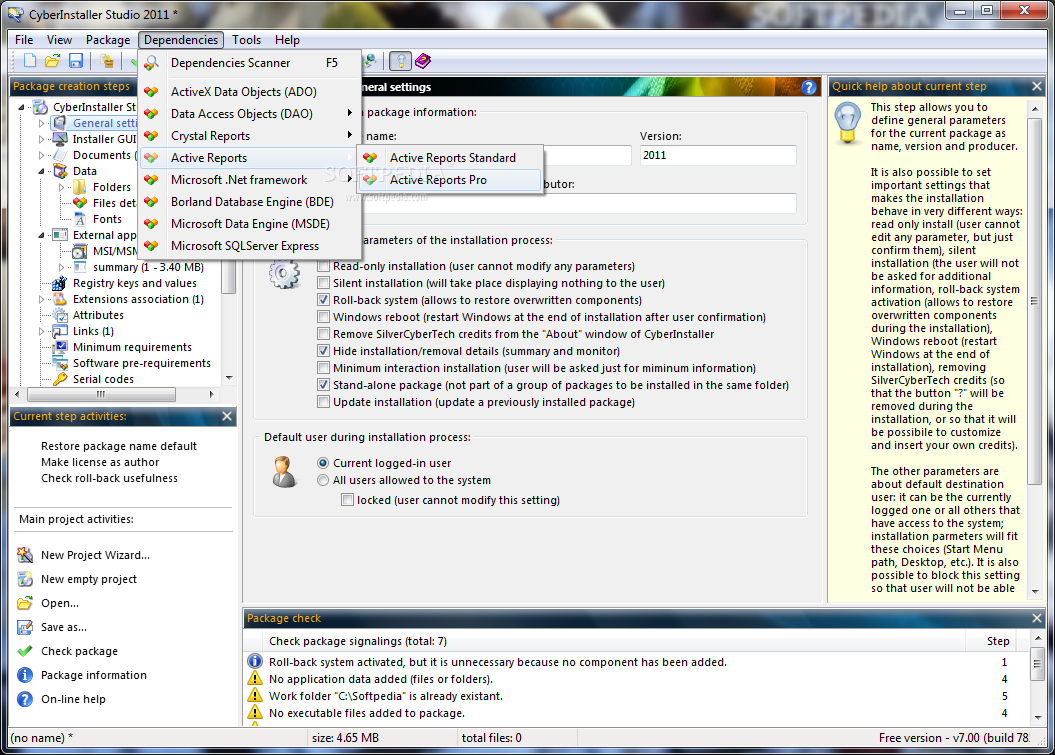Click the Save as disk icon in activities
The height and width of the screenshot is (755, 1055).
tap(25, 627)
